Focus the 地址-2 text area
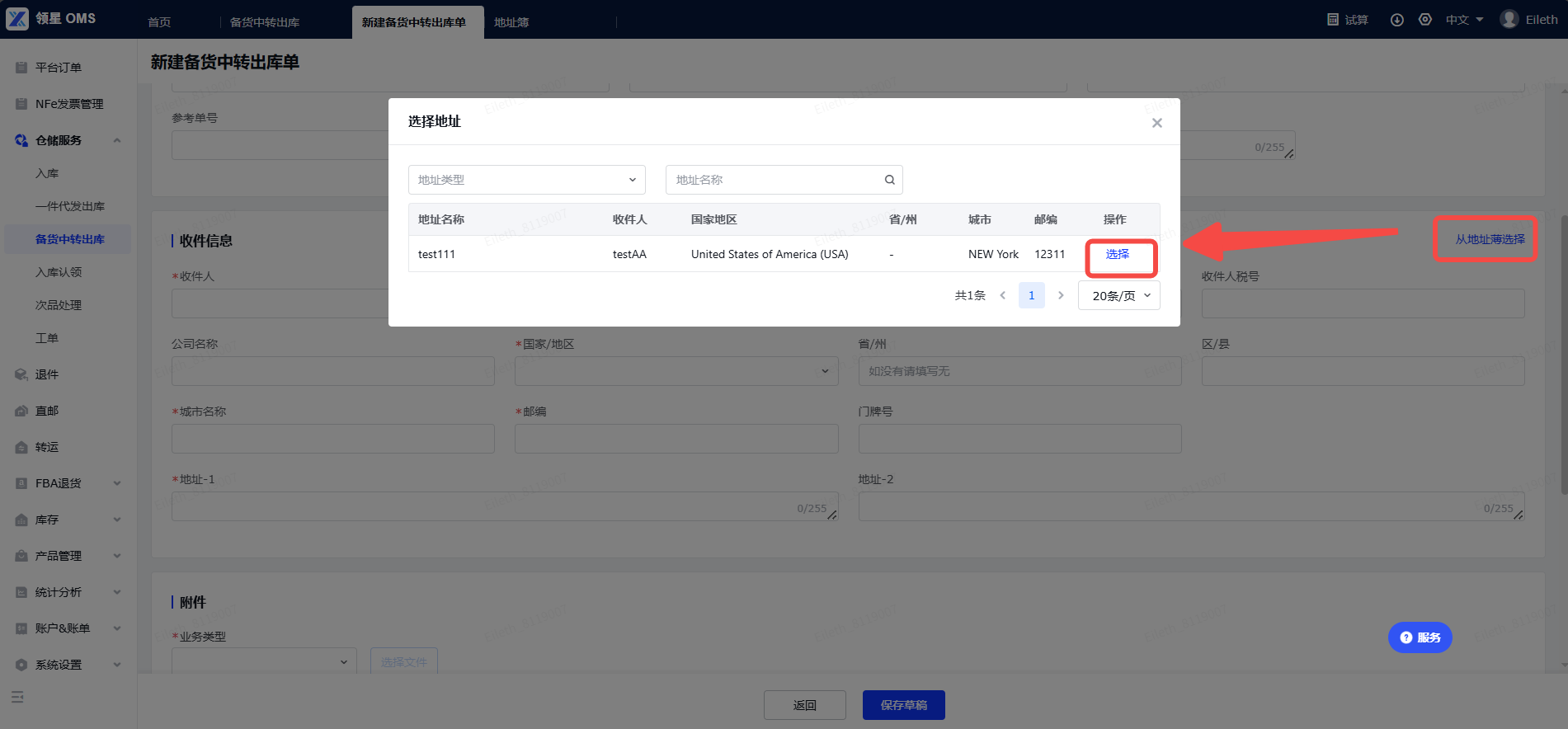 click(x=1192, y=506)
